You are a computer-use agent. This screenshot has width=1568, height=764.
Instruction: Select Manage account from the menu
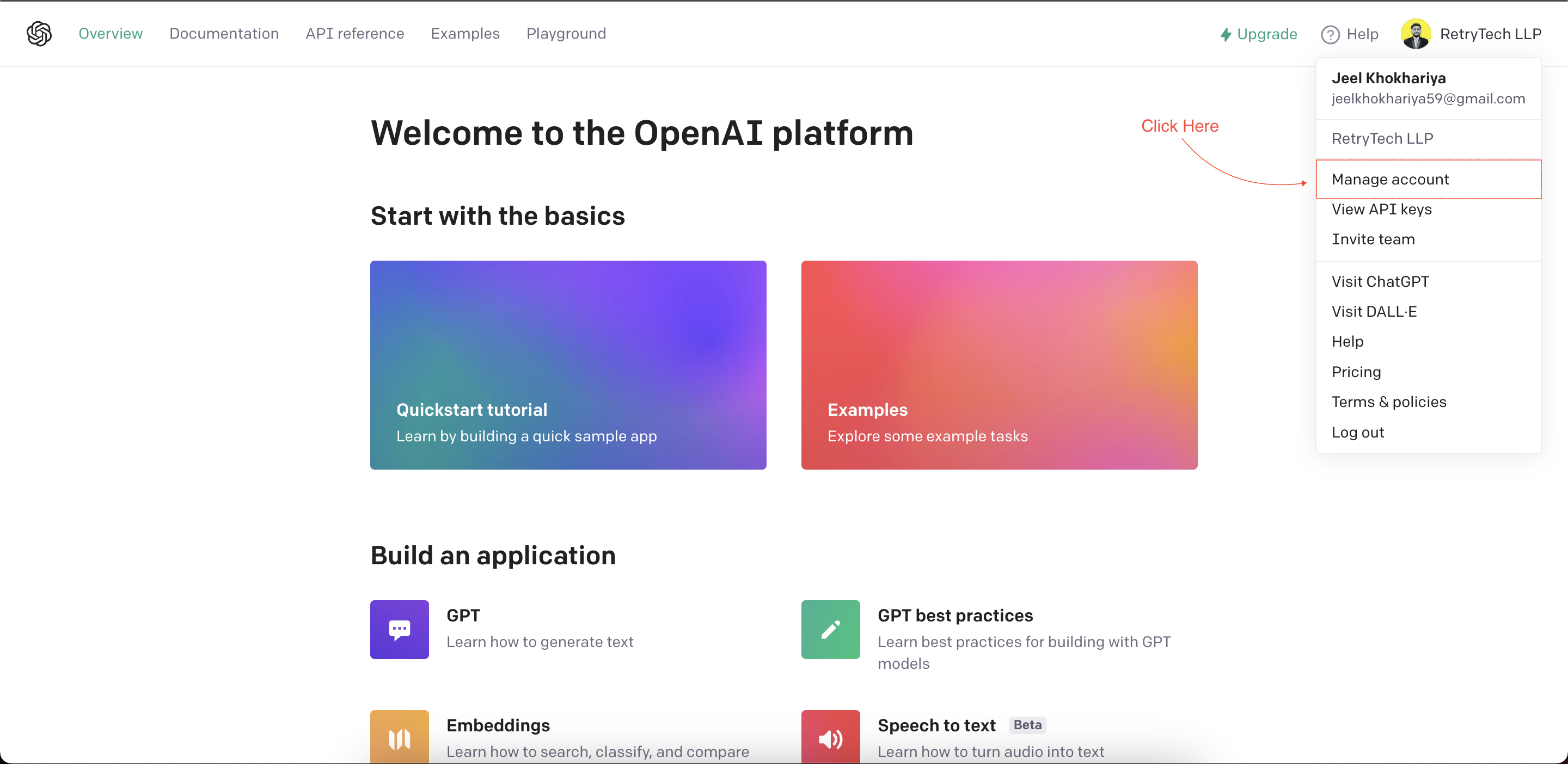click(1428, 180)
